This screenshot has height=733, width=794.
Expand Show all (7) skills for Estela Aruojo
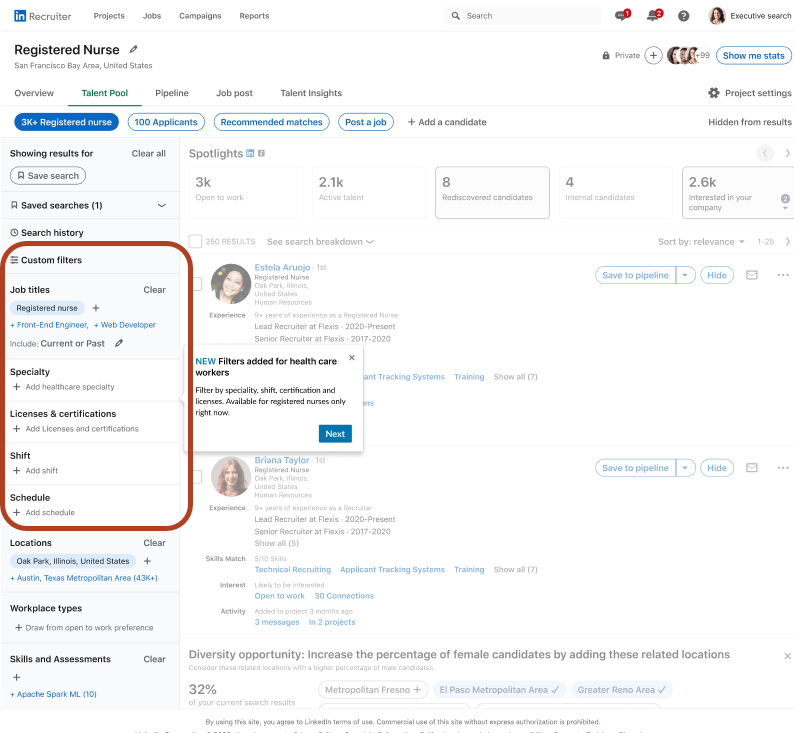(x=515, y=377)
